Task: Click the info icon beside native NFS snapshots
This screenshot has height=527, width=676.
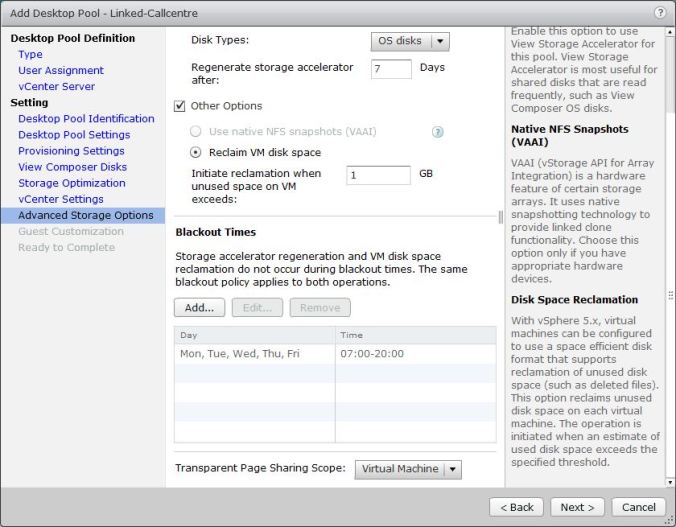Action: coord(437,132)
